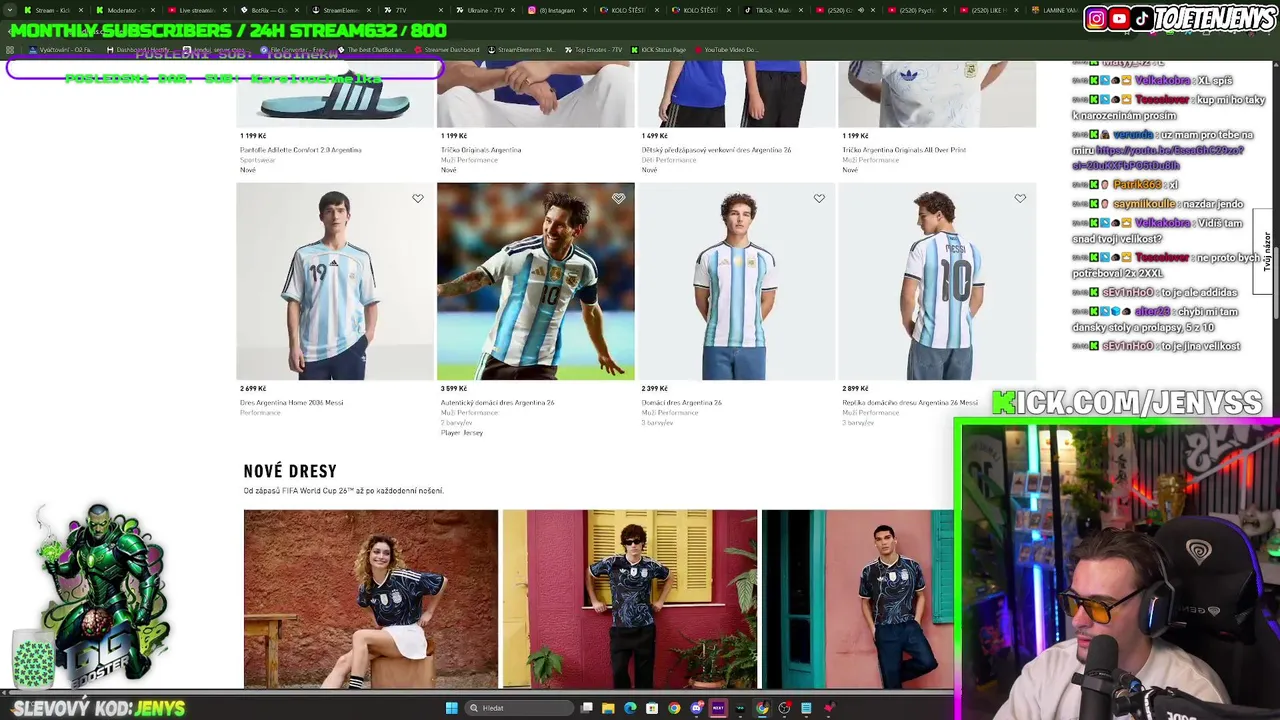Image resolution: width=1280 pixels, height=720 pixels.
Task: Open the Top Emotes - 7TV bookmark
Action: tap(594, 50)
